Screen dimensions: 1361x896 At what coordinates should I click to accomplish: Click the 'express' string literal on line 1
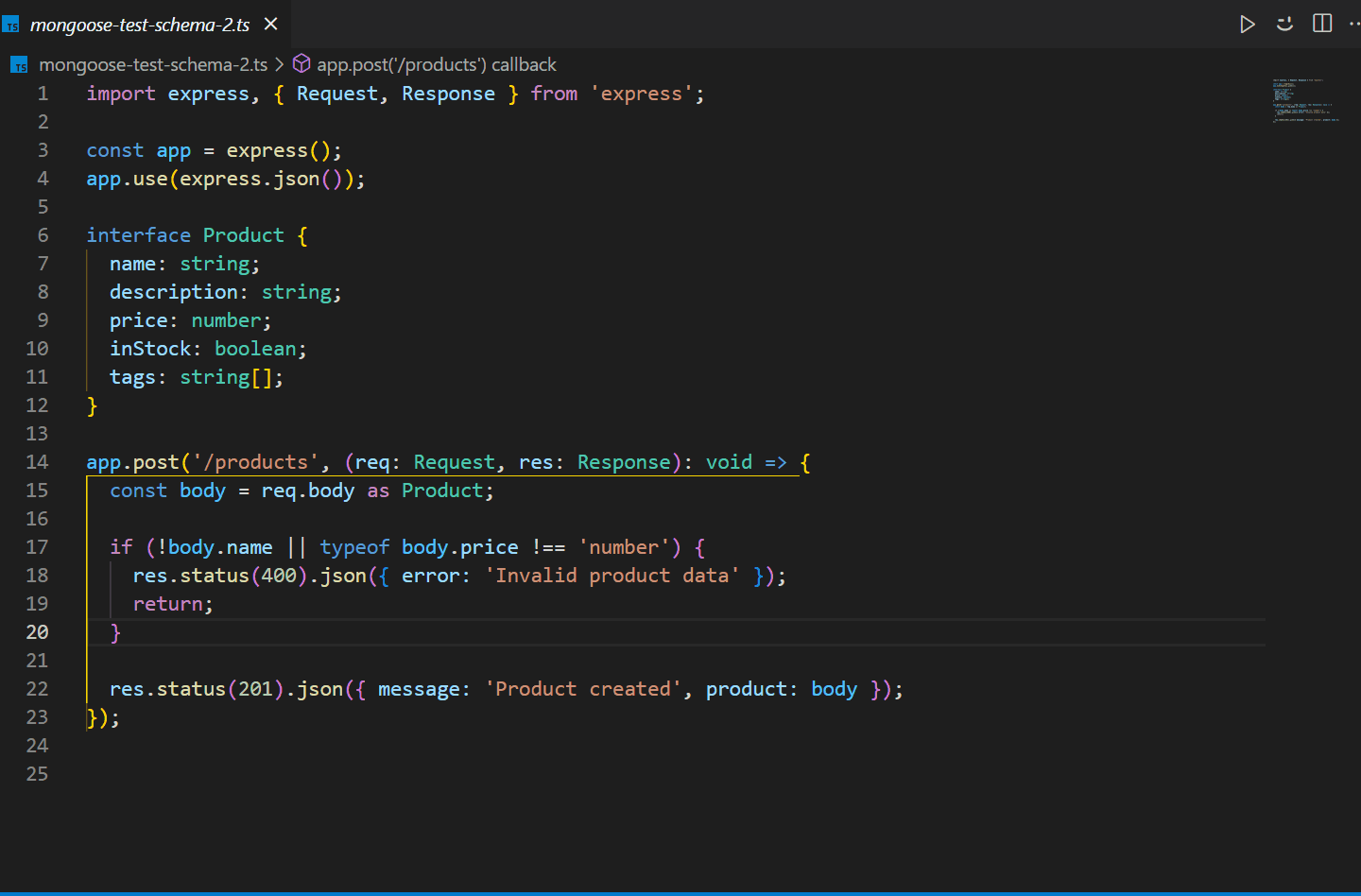(642, 94)
